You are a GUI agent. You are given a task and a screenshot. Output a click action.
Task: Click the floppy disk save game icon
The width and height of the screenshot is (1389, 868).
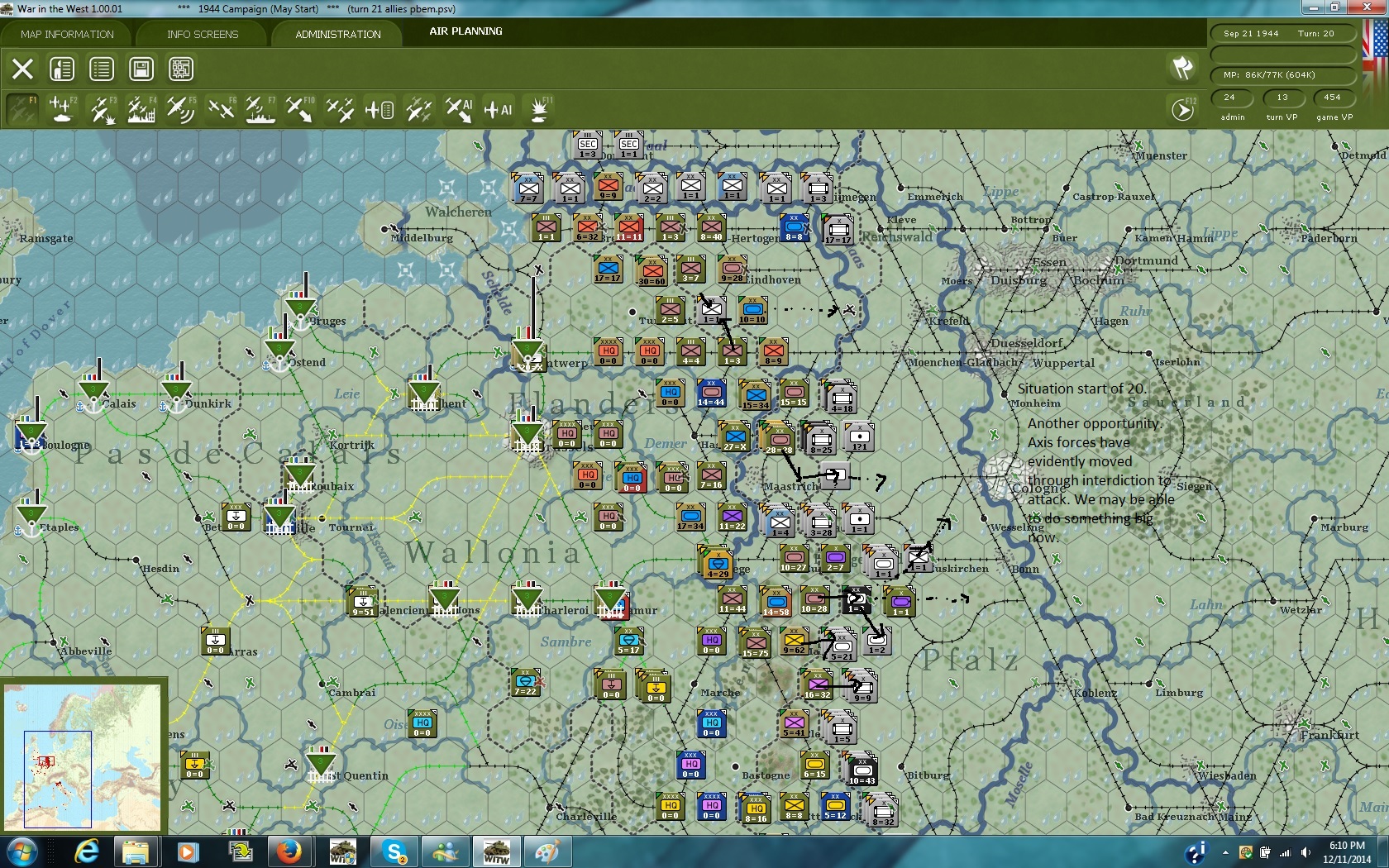tap(141, 69)
